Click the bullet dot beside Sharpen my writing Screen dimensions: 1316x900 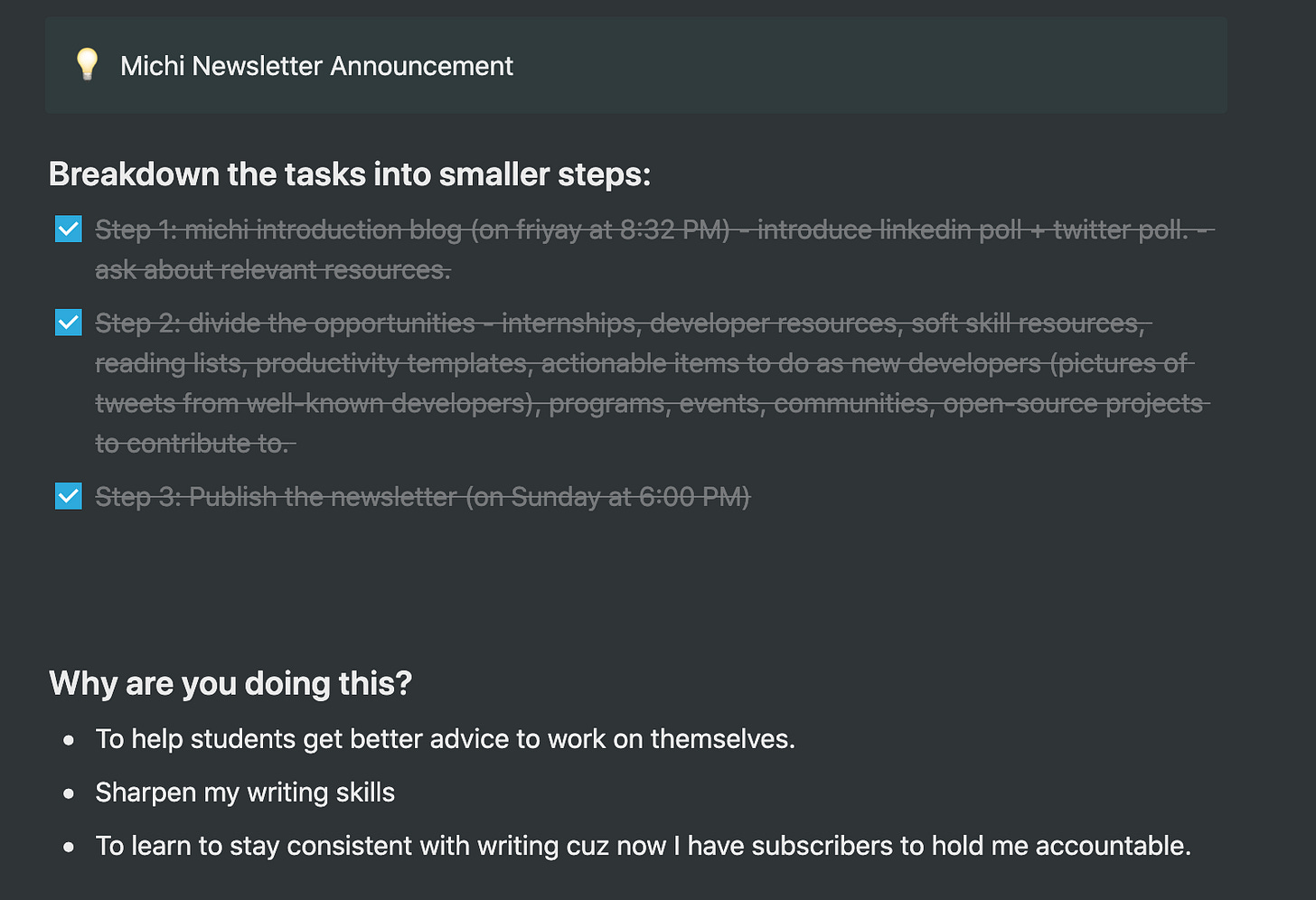(69, 793)
